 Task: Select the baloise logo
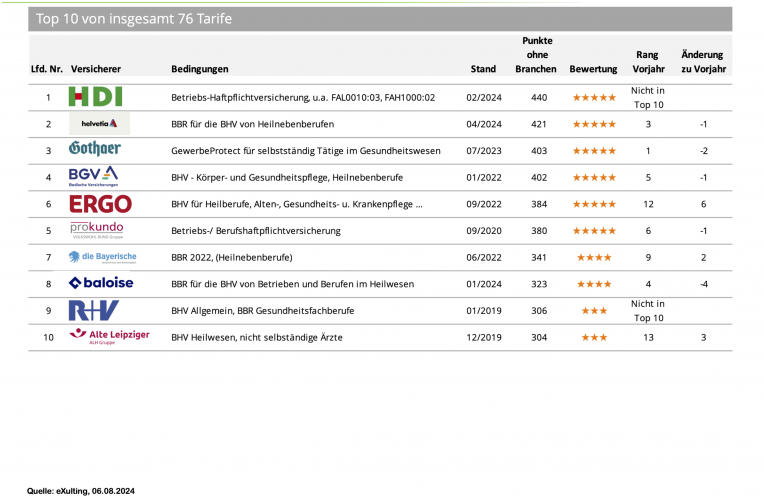click(x=101, y=283)
